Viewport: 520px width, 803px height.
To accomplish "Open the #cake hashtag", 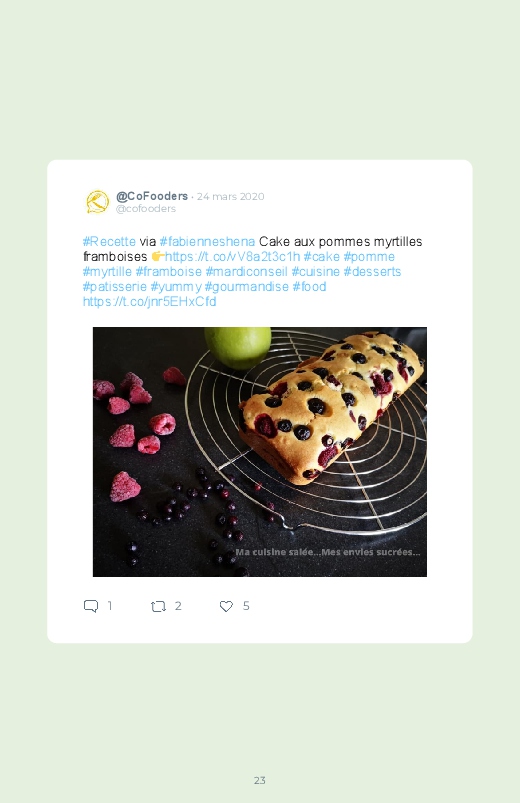I will pos(321,257).
